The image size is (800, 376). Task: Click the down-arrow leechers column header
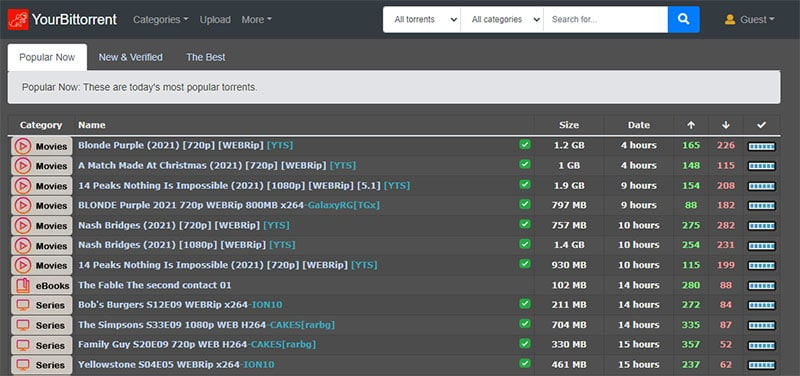[x=726, y=125]
